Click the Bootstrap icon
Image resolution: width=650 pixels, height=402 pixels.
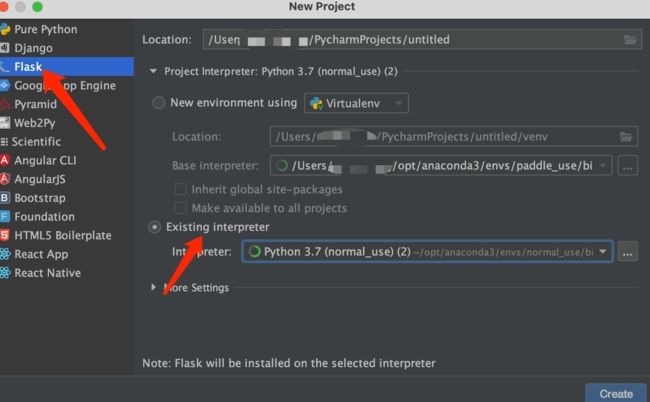(5, 198)
